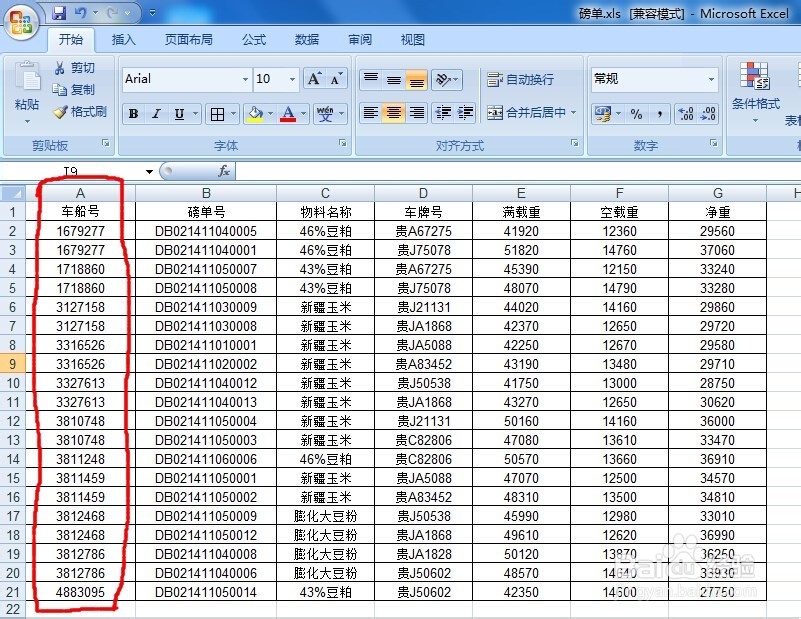801x619 pixels.
Task: Toggle bold formatting on selection
Action: (133, 114)
